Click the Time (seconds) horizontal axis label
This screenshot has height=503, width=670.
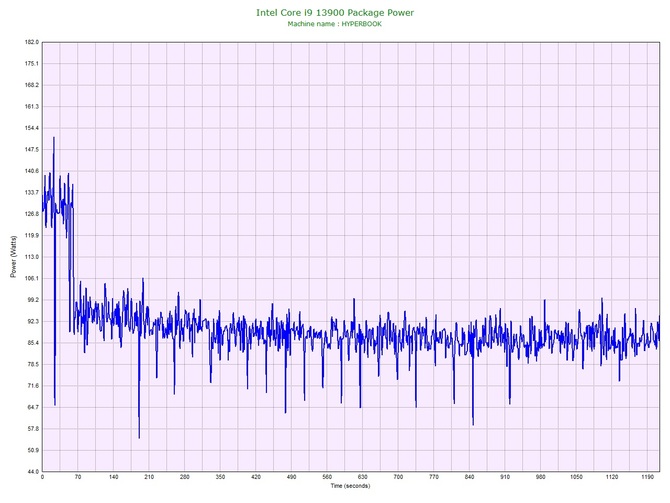351,486
